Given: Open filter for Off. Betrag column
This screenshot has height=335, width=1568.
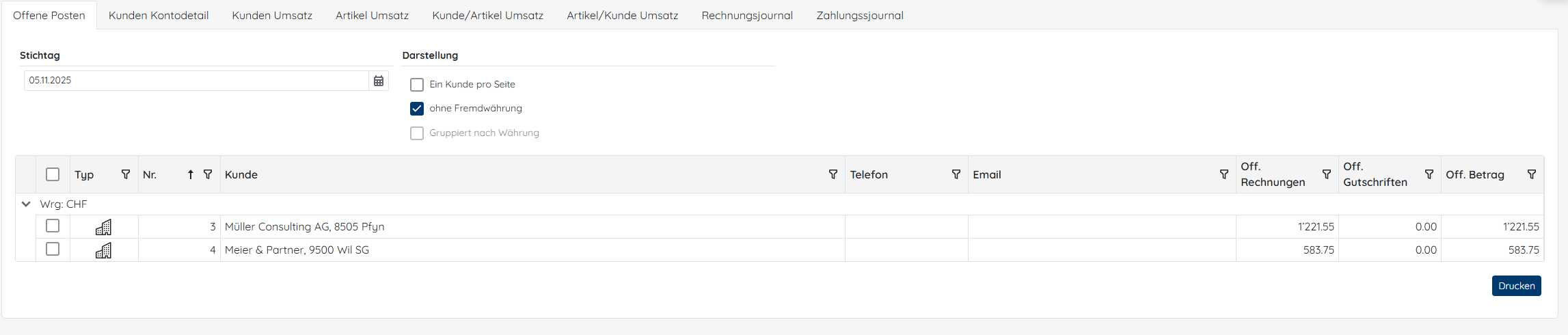Looking at the screenshot, I should point(1531,174).
